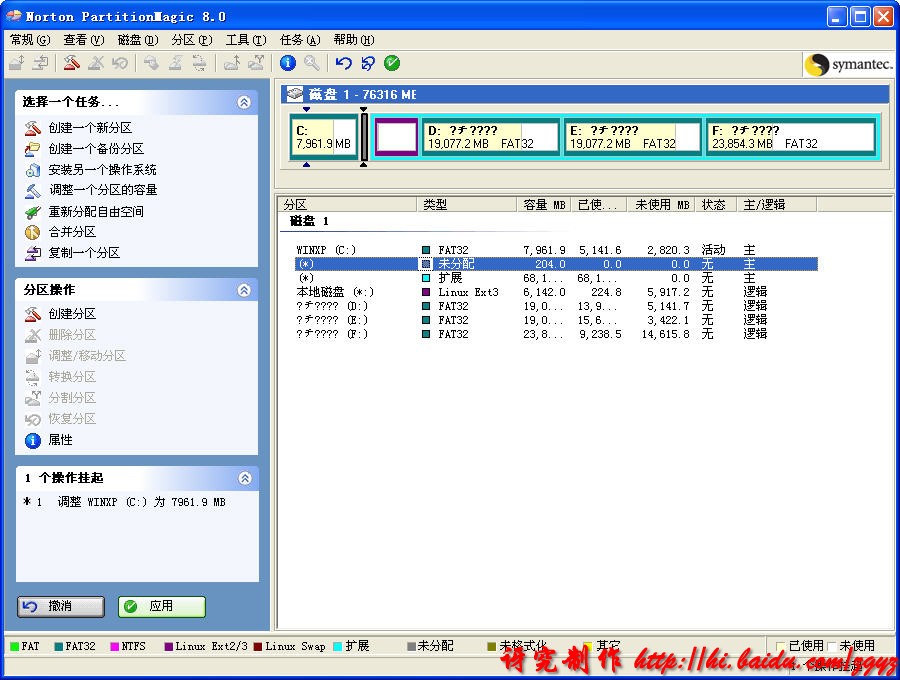Click the icon beside 复制一个分区

pos(33,253)
